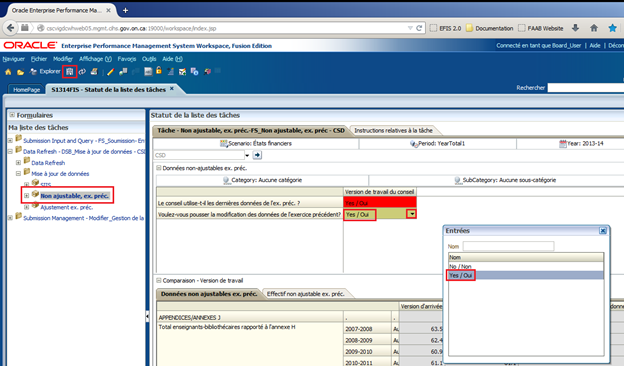The image size is (624, 367).
Task: Switch to Effectif non ajustable ex. préc. tab
Action: click(305, 294)
